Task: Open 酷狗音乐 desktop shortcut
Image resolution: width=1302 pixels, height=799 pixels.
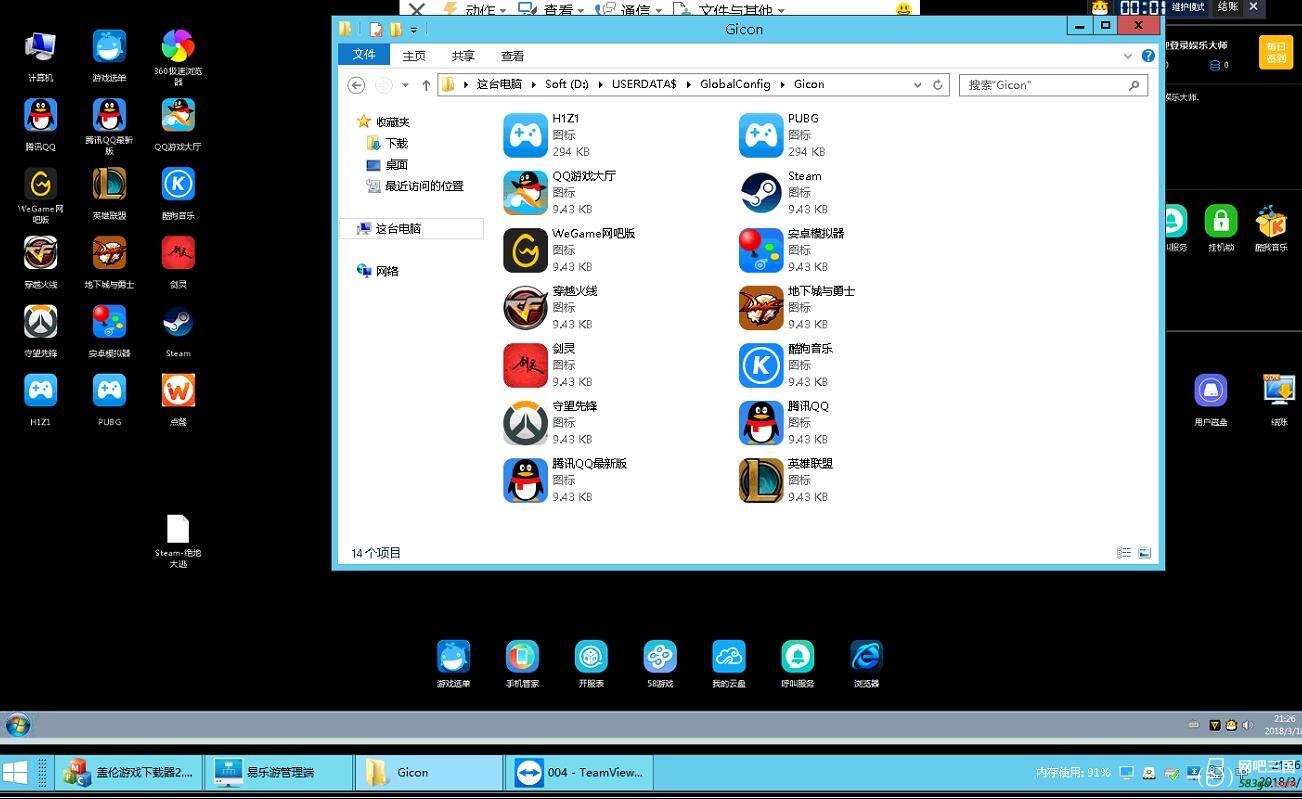Action: [x=178, y=194]
